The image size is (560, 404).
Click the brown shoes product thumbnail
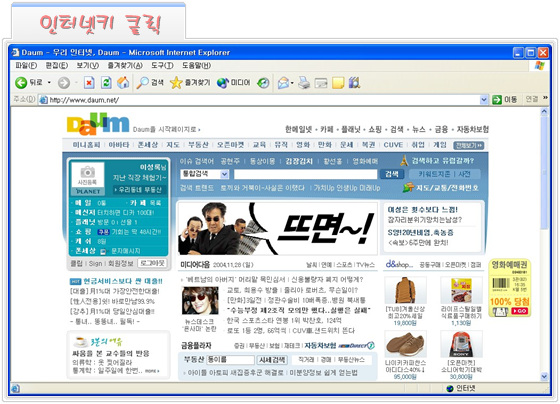[x=405, y=344]
